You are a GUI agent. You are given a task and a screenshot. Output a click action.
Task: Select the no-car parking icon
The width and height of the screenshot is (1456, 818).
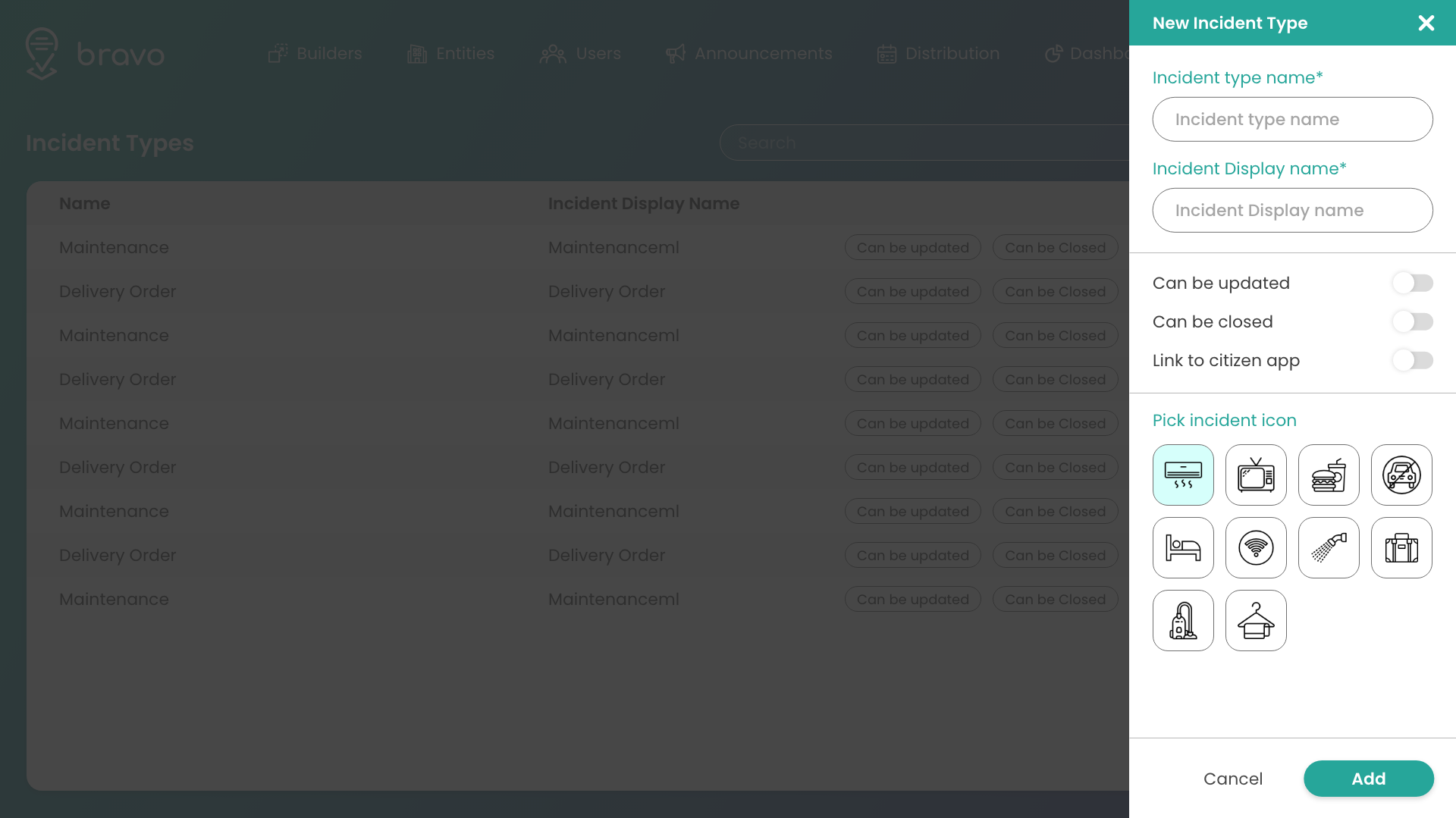(1401, 475)
